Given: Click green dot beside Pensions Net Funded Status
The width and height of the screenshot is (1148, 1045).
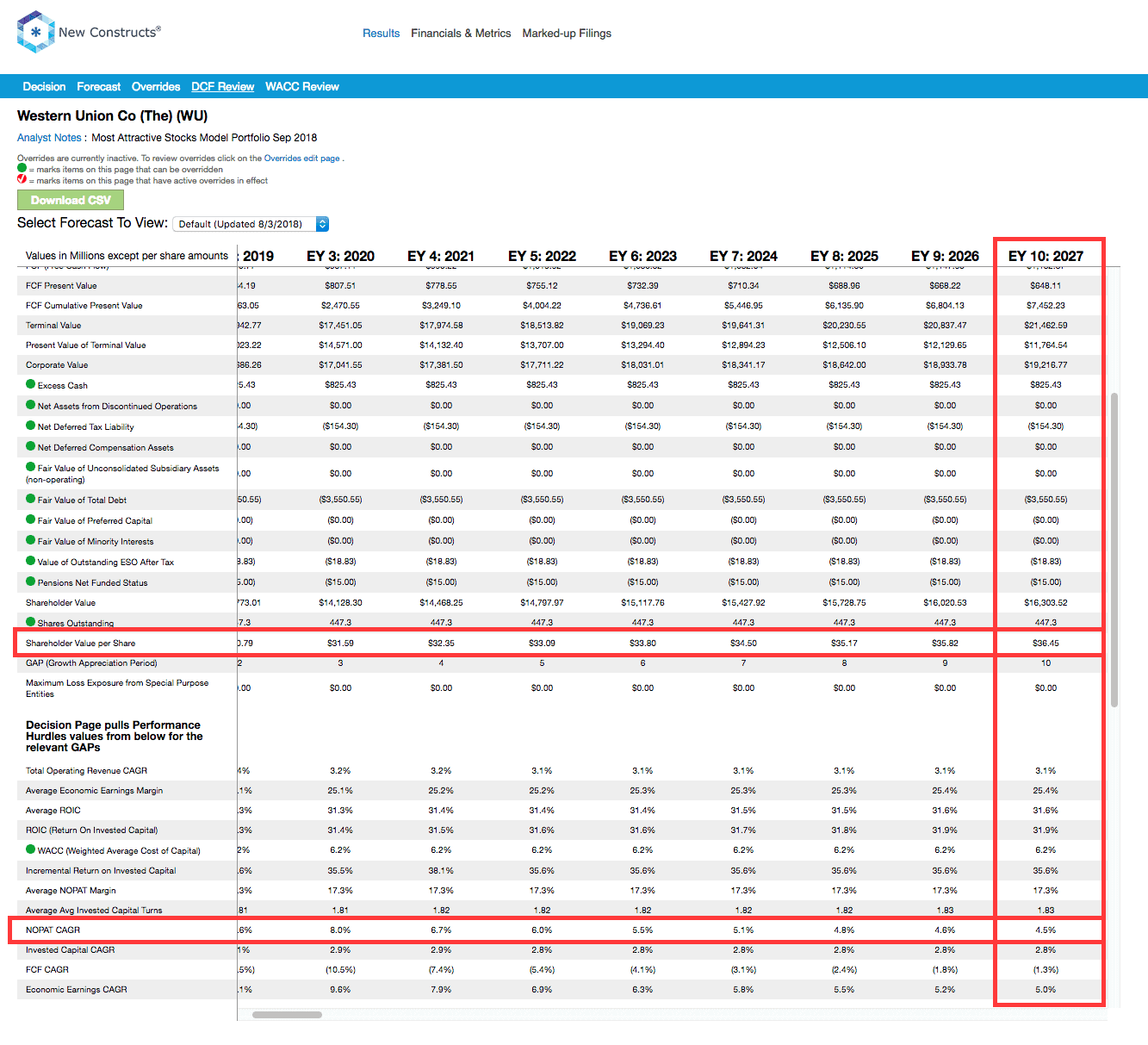Looking at the screenshot, I should click(x=31, y=582).
